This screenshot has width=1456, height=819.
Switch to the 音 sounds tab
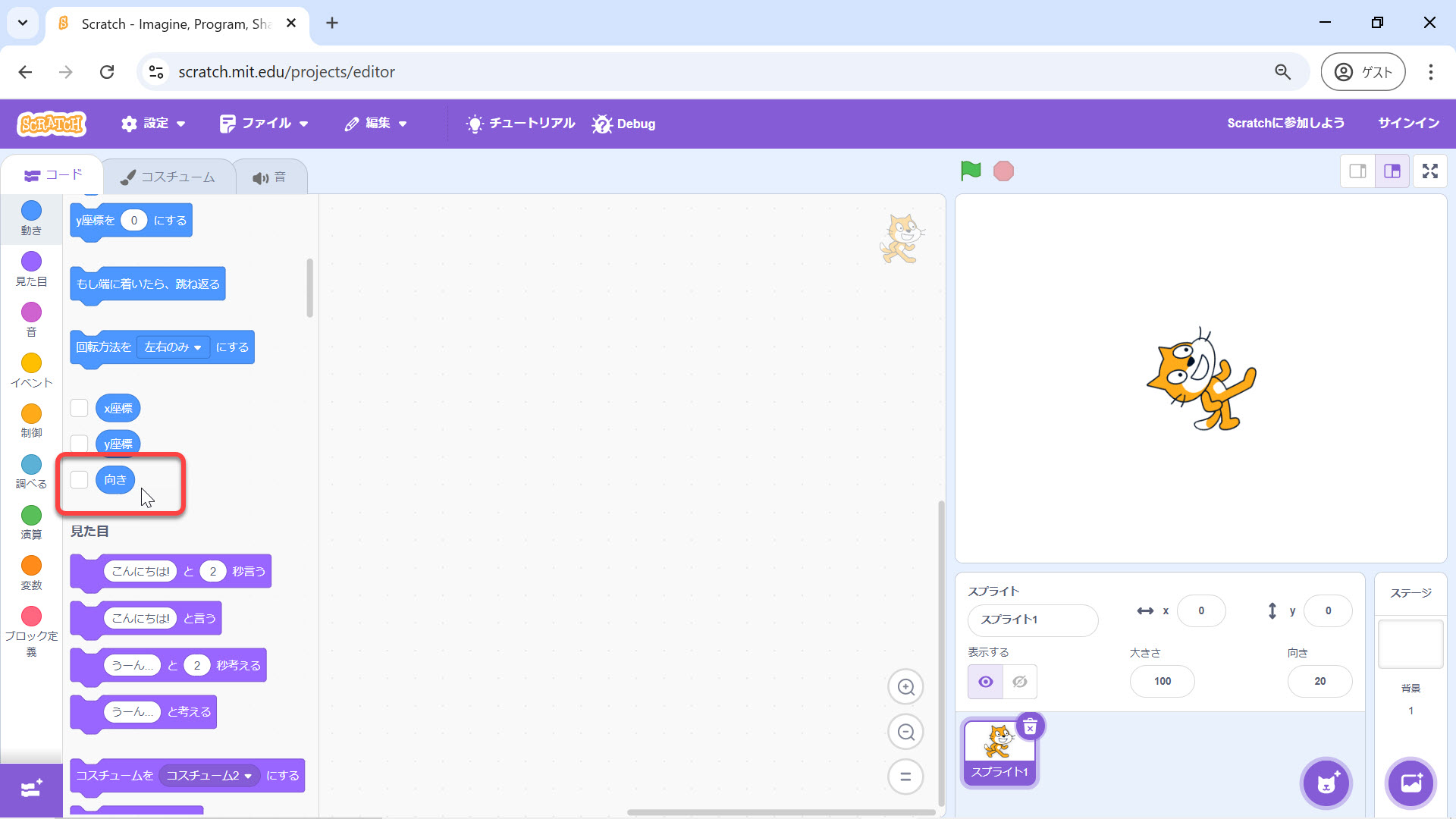point(269,177)
